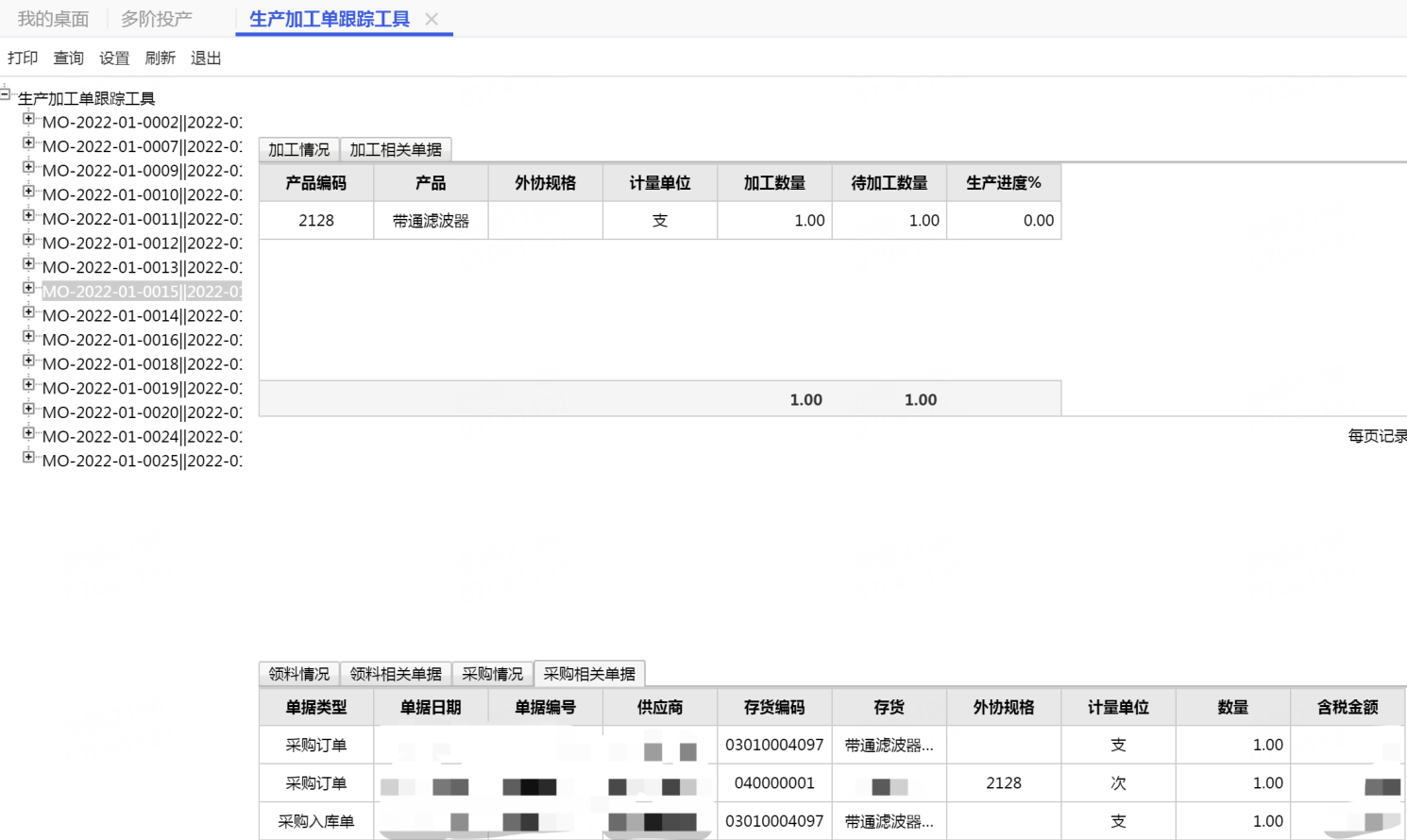Expand the MO-2022-01-0014 tree node

(x=28, y=311)
